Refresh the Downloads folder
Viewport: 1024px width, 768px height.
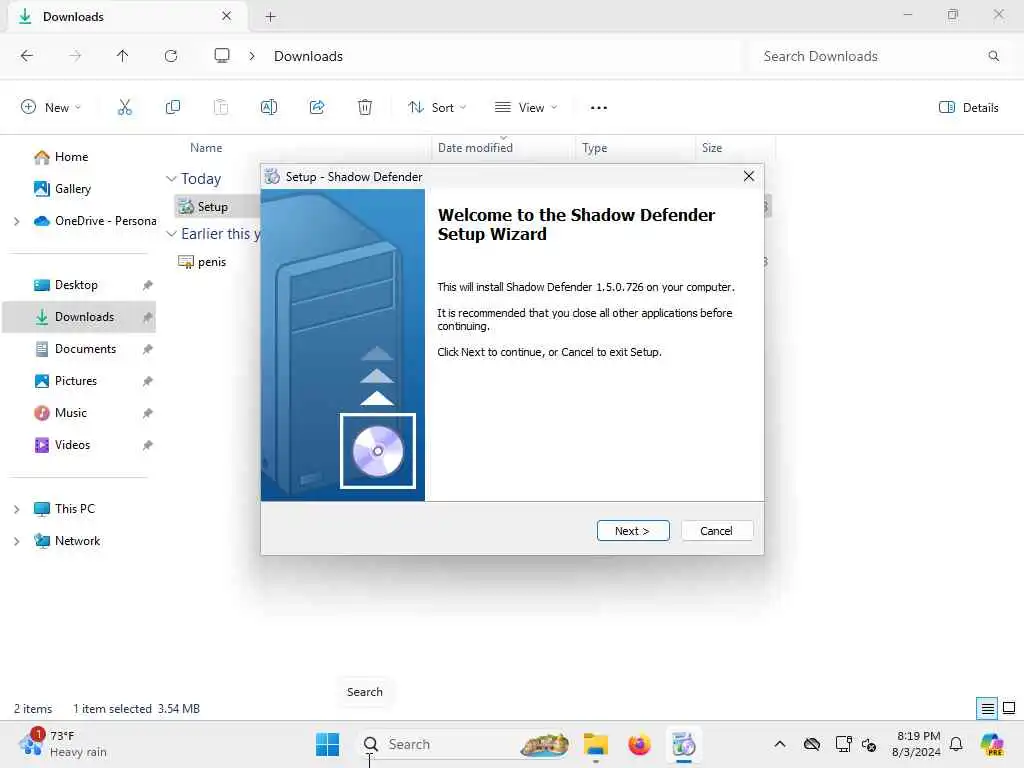pyautogui.click(x=171, y=56)
